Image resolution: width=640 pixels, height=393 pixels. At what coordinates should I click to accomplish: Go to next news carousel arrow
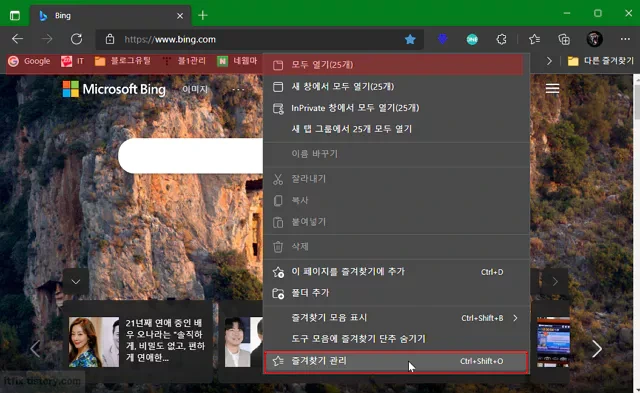[x=597, y=349]
